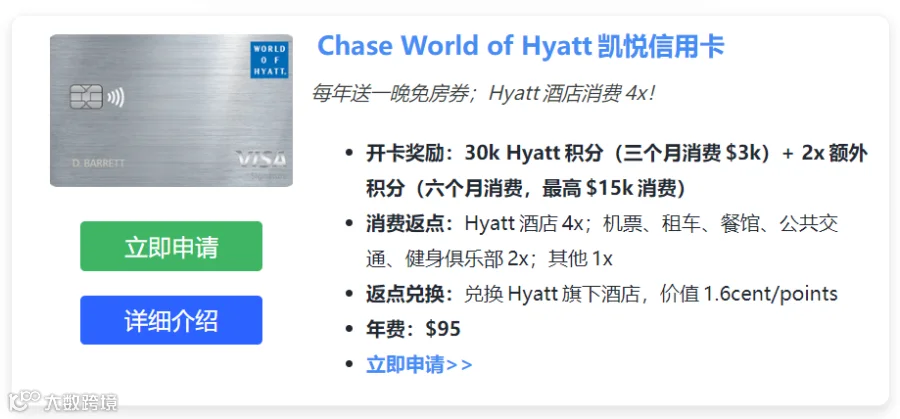This screenshot has height=419, width=900.
Task: Click the contactless symbol on the card
Action: 115,98
